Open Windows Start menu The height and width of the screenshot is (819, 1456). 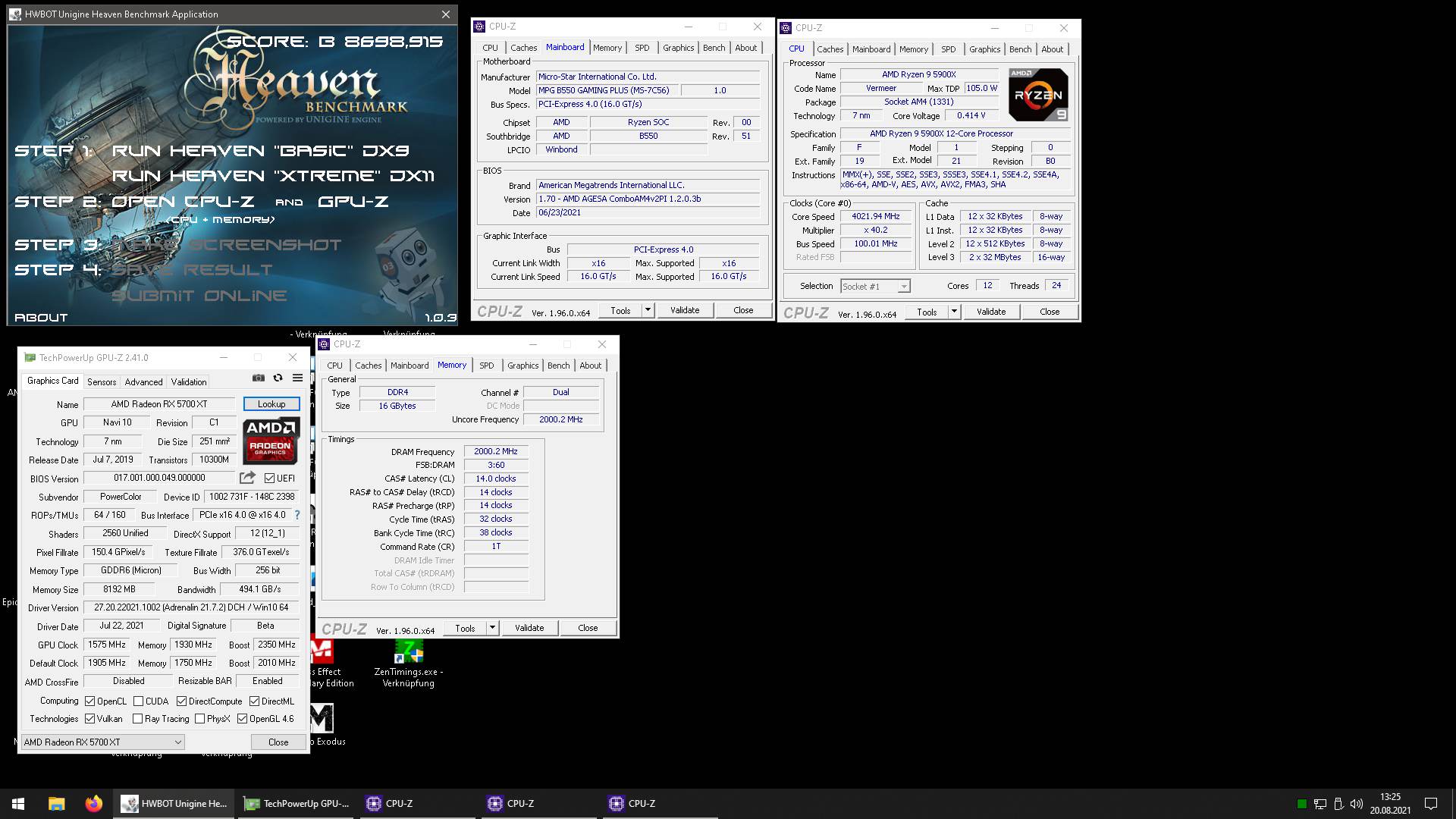(18, 804)
